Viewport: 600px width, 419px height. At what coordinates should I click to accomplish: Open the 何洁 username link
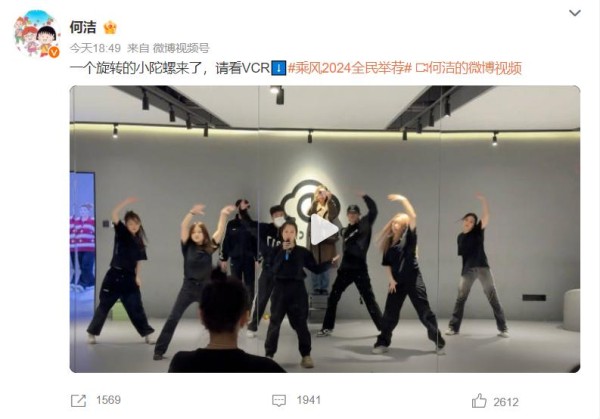[83, 27]
